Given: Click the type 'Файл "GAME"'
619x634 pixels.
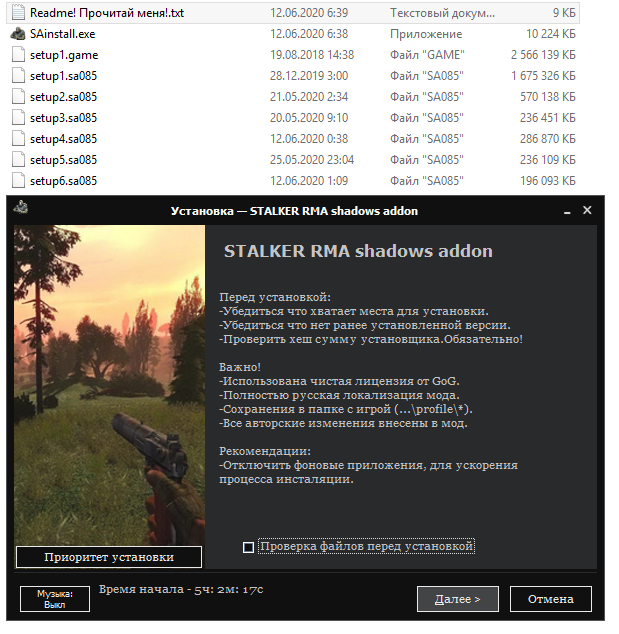Looking at the screenshot, I should 427,55.
